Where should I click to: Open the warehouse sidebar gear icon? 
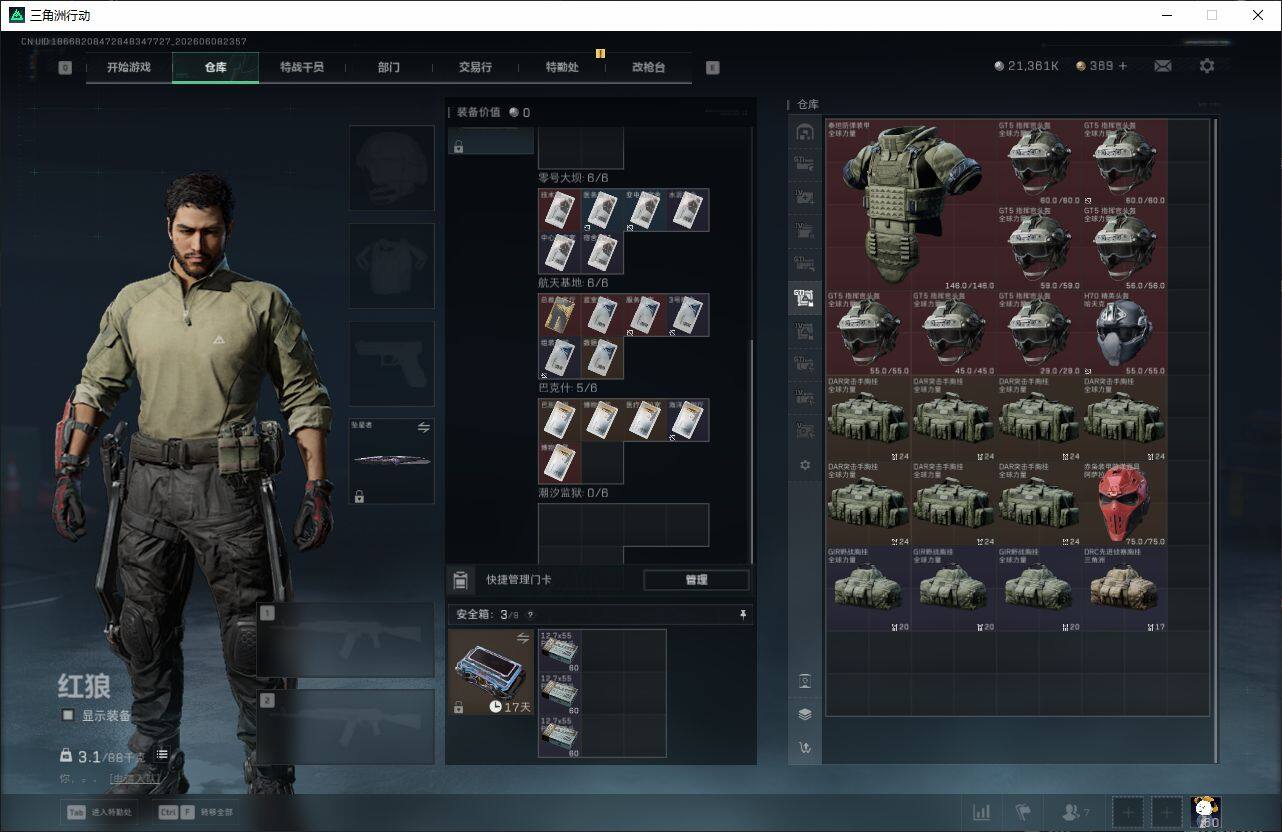point(804,465)
